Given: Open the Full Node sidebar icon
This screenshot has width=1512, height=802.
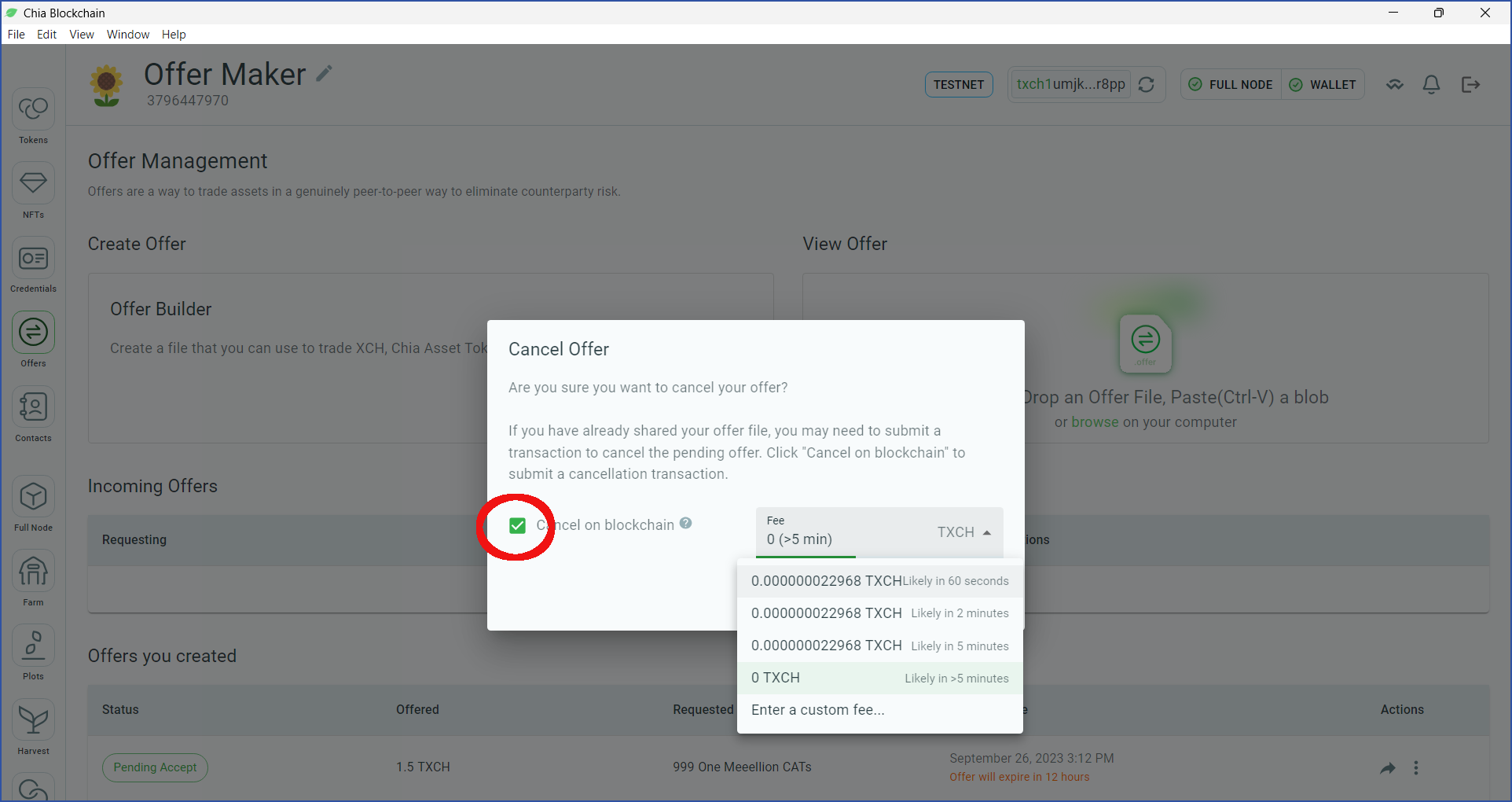Looking at the screenshot, I should (x=33, y=496).
